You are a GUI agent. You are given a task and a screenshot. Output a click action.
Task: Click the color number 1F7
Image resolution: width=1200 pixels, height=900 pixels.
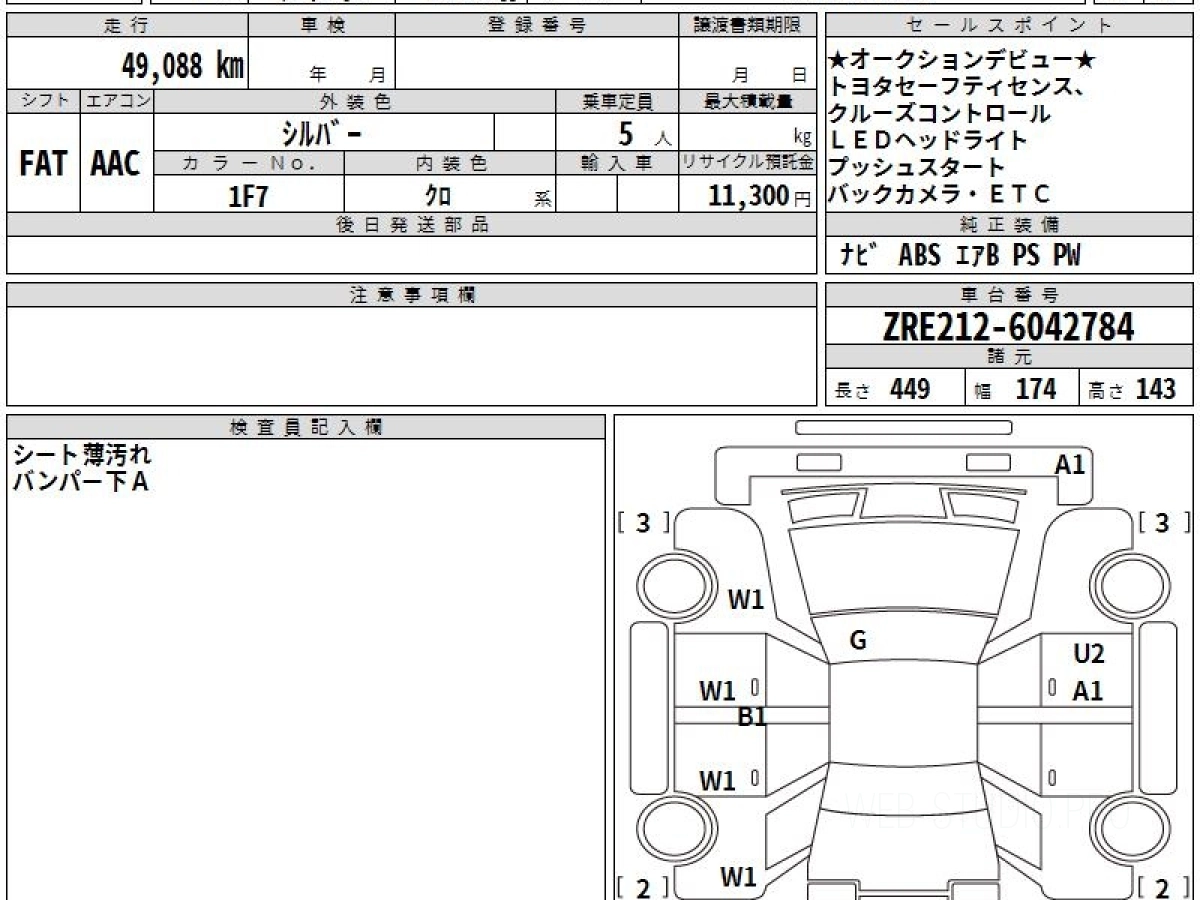pos(249,196)
